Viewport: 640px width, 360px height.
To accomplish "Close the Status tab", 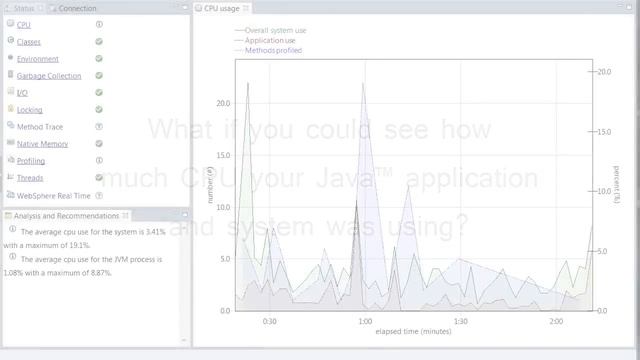I will (40, 8).
